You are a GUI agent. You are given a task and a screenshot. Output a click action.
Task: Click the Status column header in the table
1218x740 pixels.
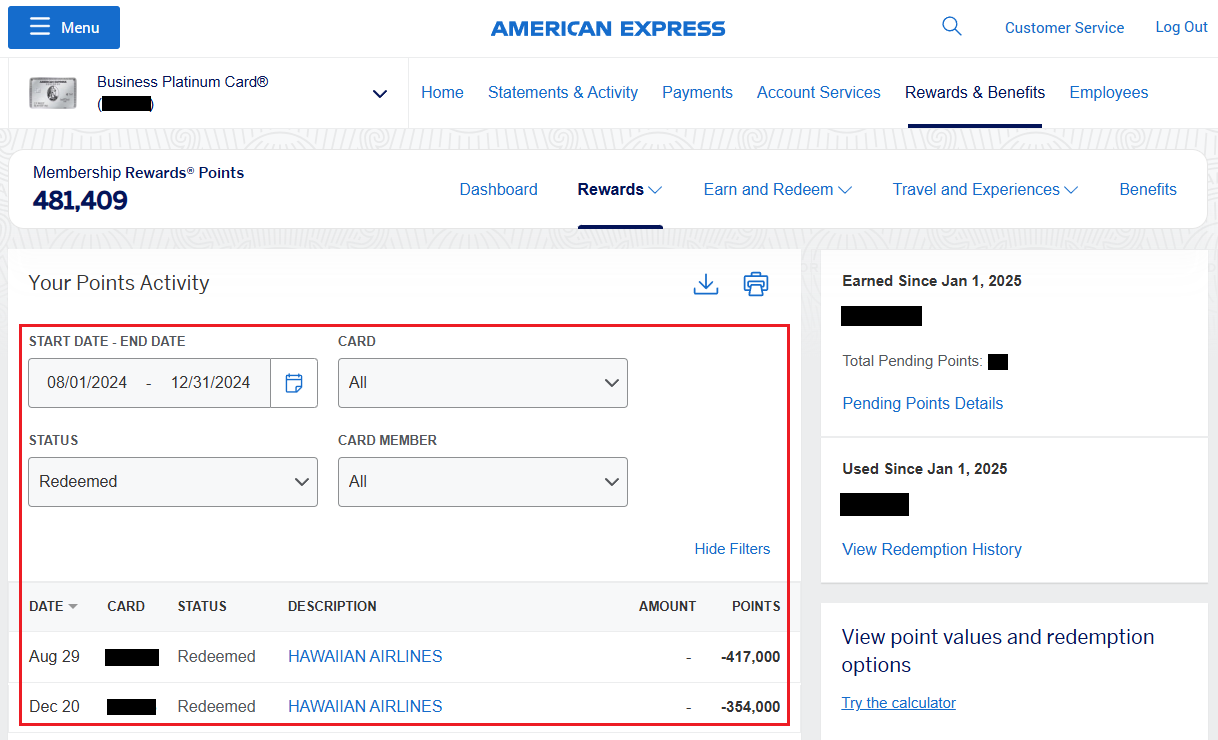[x=202, y=606]
